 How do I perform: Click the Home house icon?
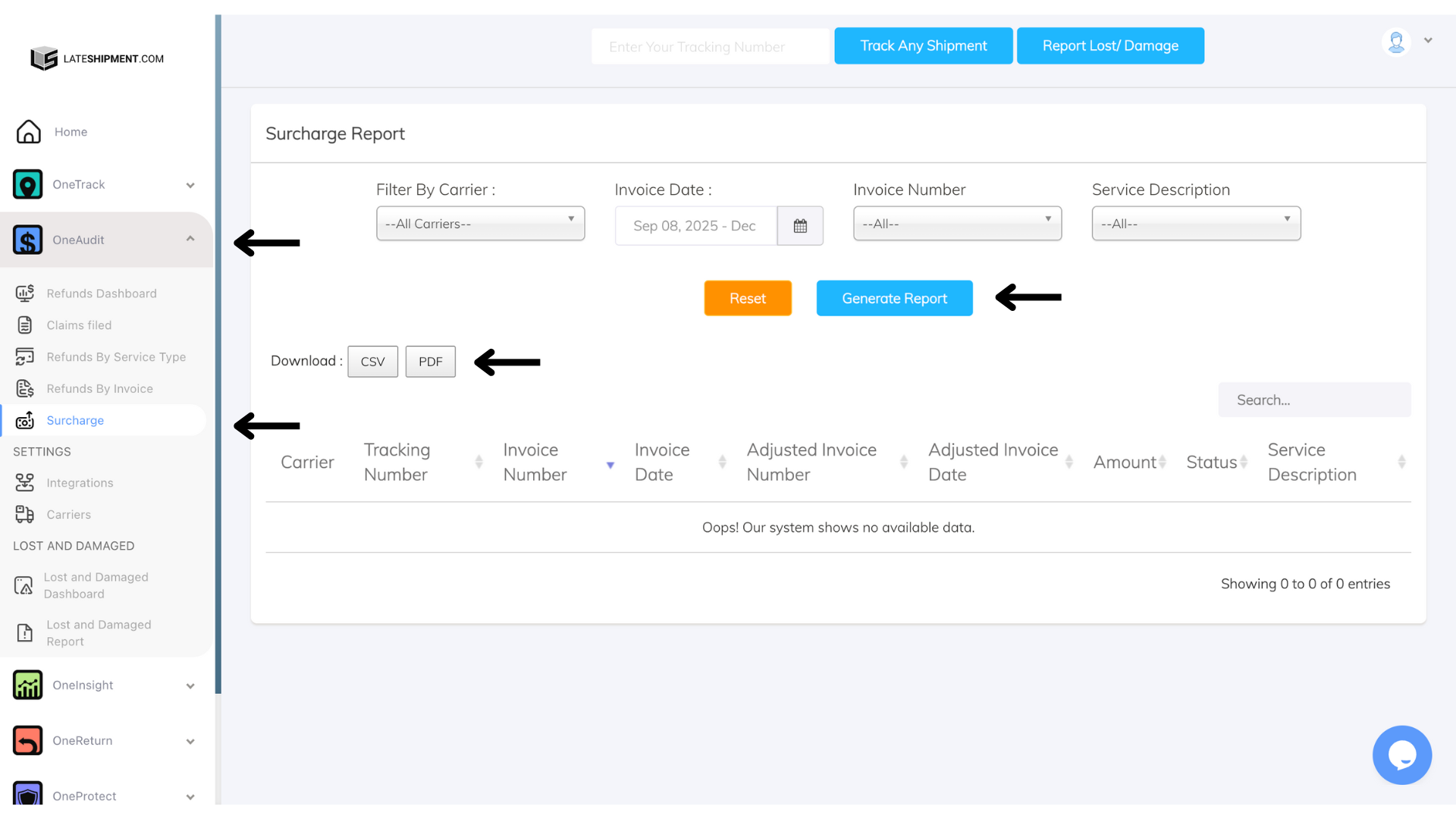click(x=29, y=132)
